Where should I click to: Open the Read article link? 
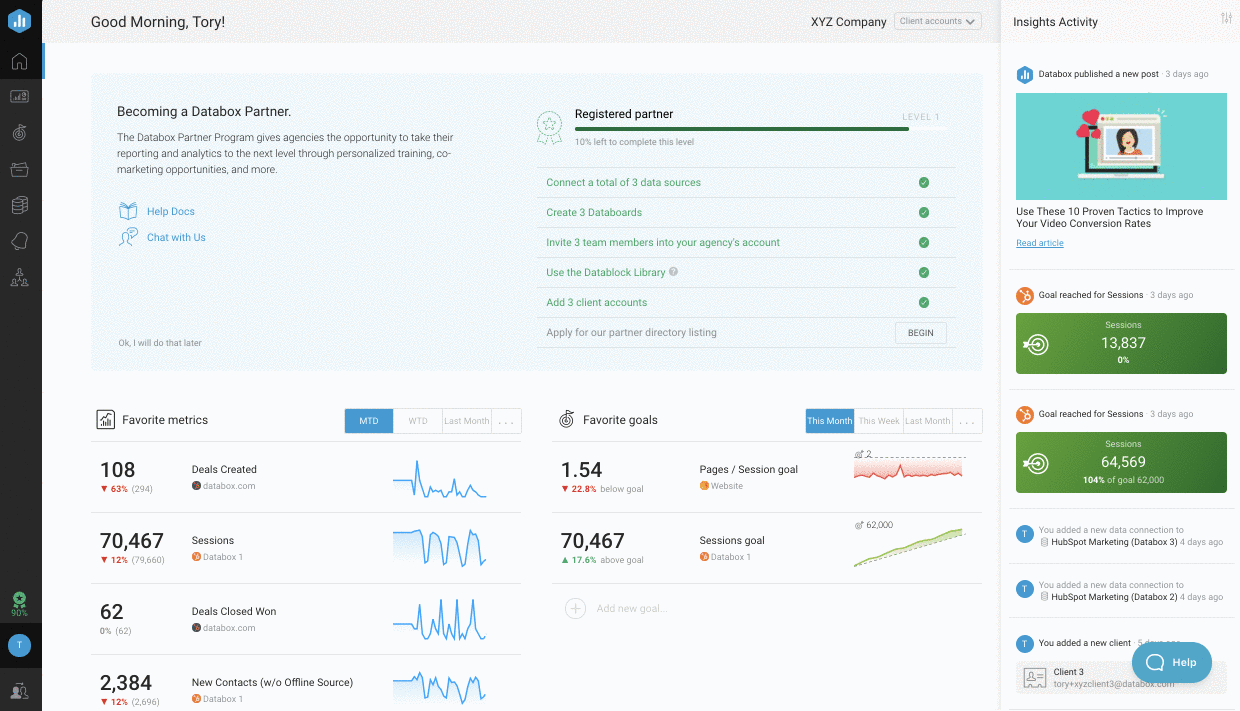coord(1039,243)
